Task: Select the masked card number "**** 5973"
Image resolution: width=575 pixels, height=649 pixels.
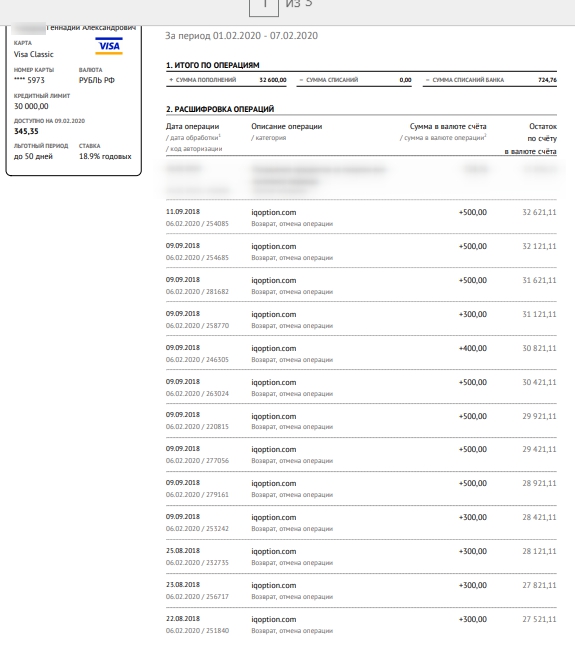Action: 29,80
